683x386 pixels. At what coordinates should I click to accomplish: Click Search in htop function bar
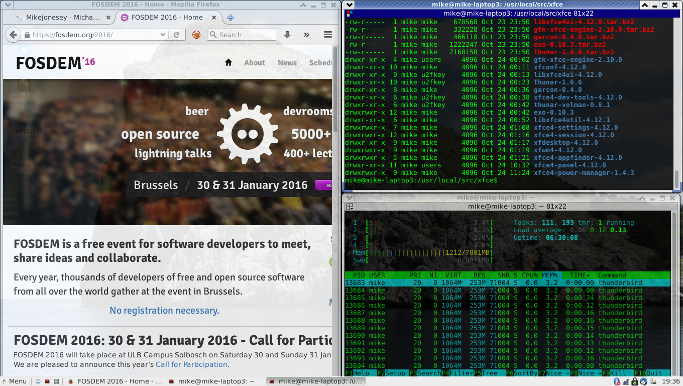428,373
